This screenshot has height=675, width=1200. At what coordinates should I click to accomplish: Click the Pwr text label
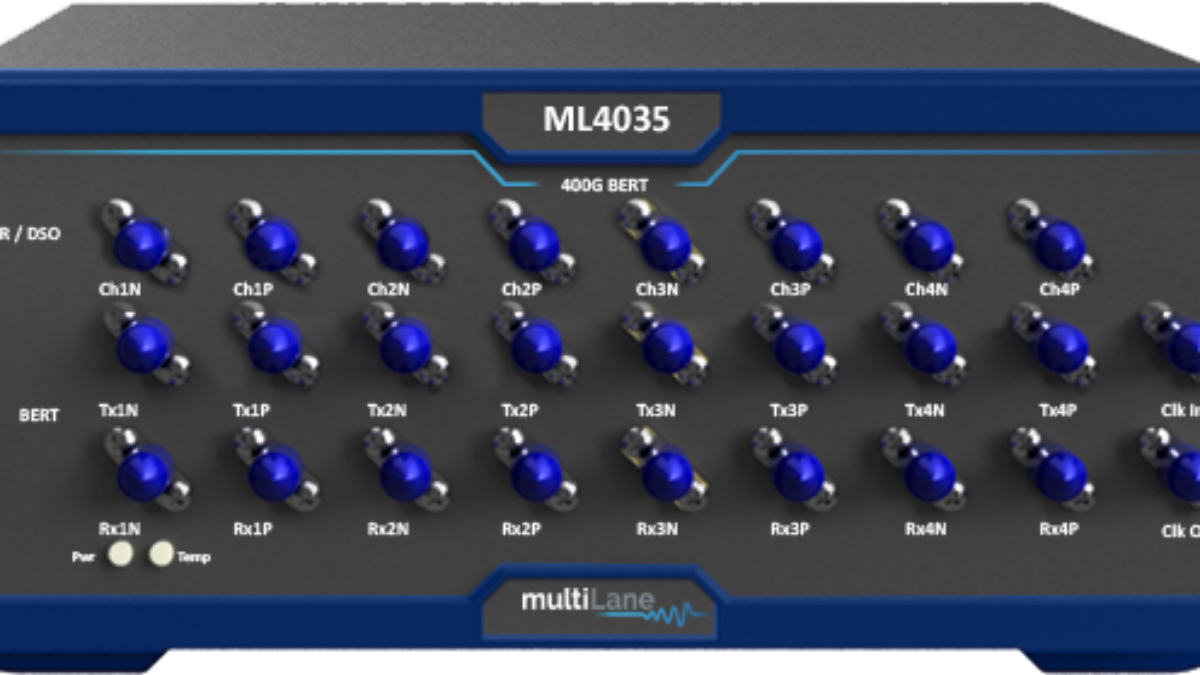83,556
